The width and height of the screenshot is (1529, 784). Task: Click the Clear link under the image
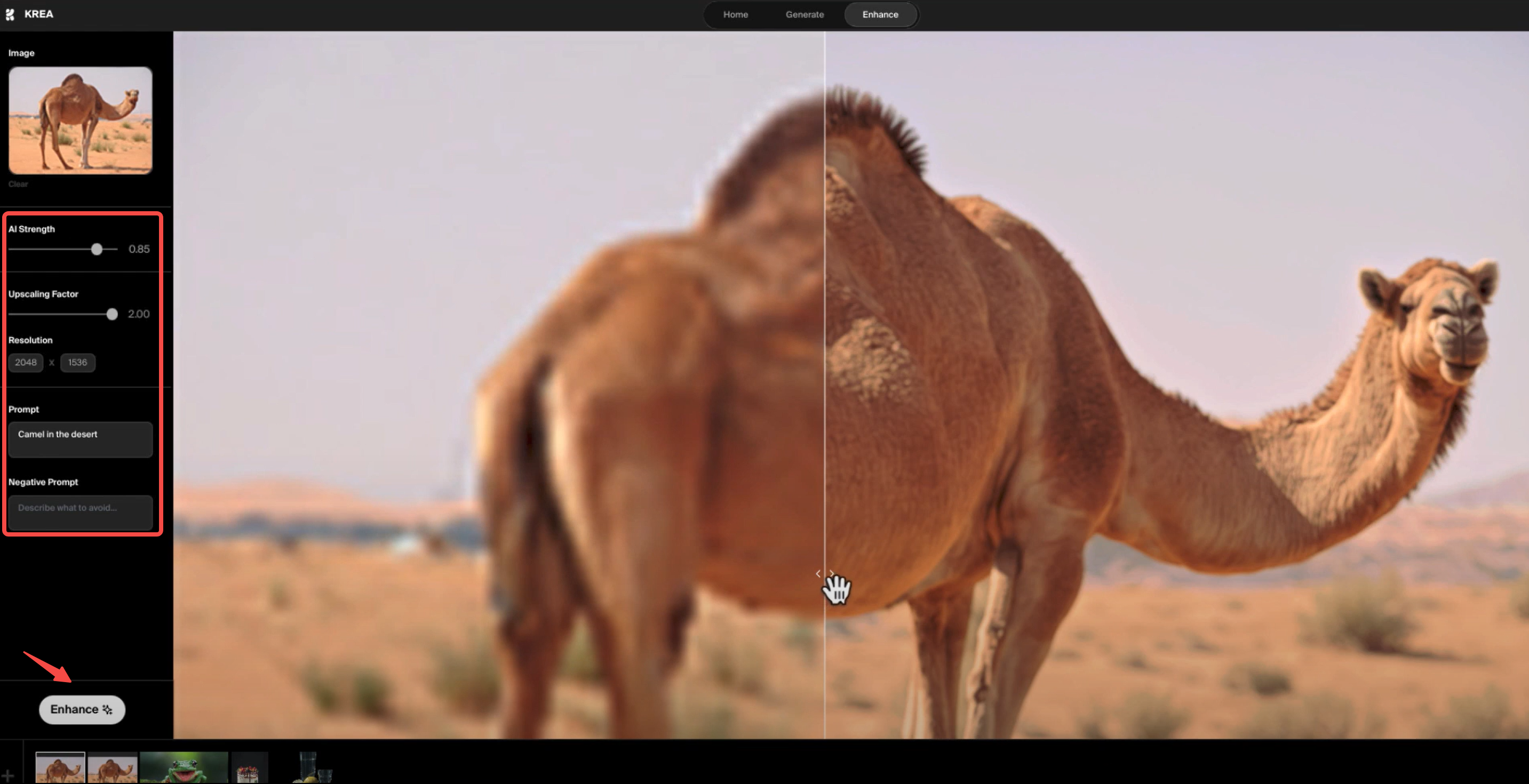tap(18, 184)
